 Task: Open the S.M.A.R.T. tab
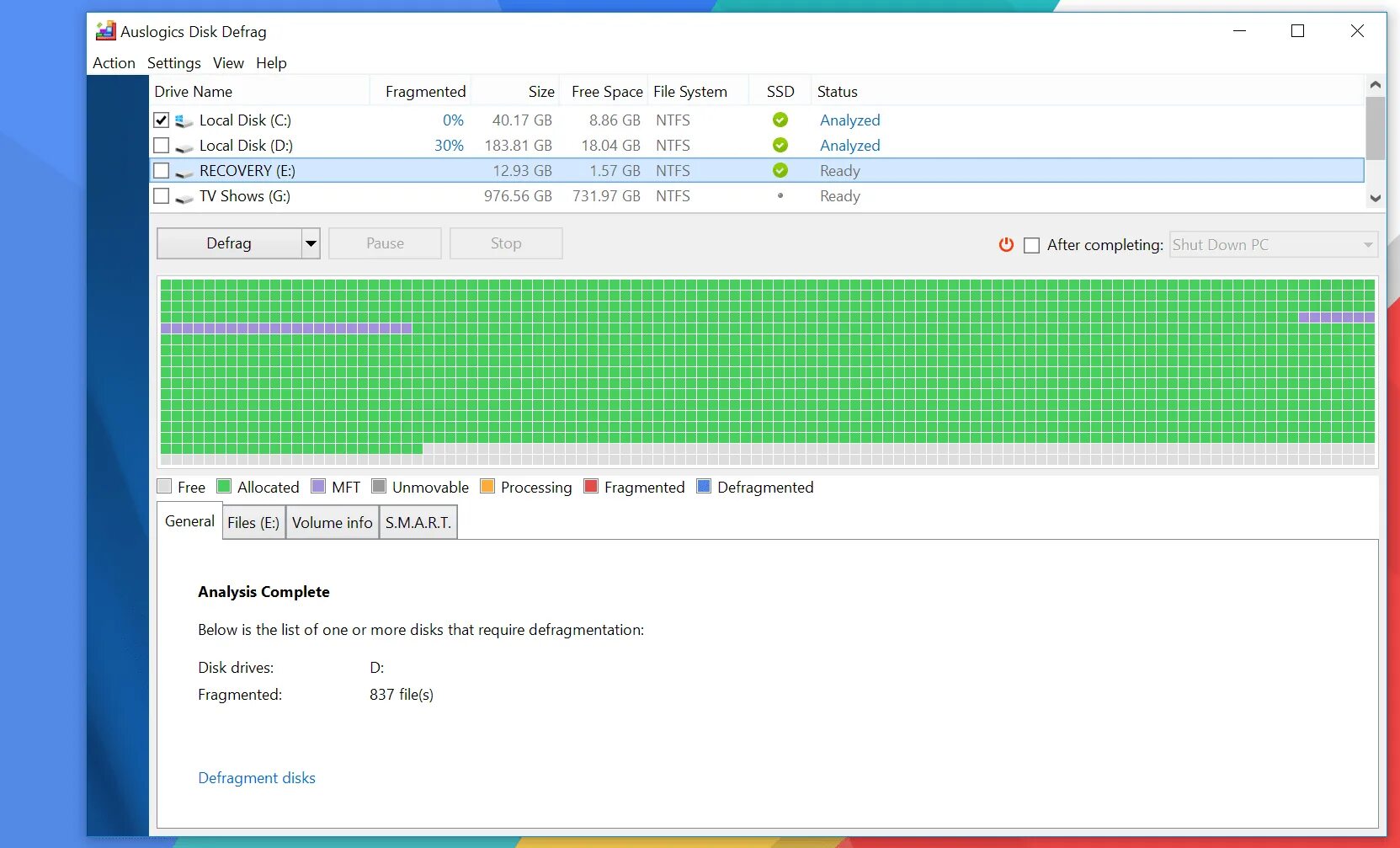[418, 522]
